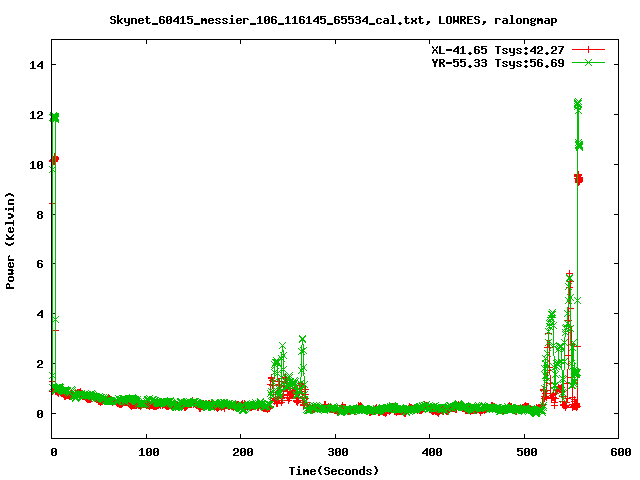Click the Power (Kelvin) y-axis label
640x480 pixels.
10,241
